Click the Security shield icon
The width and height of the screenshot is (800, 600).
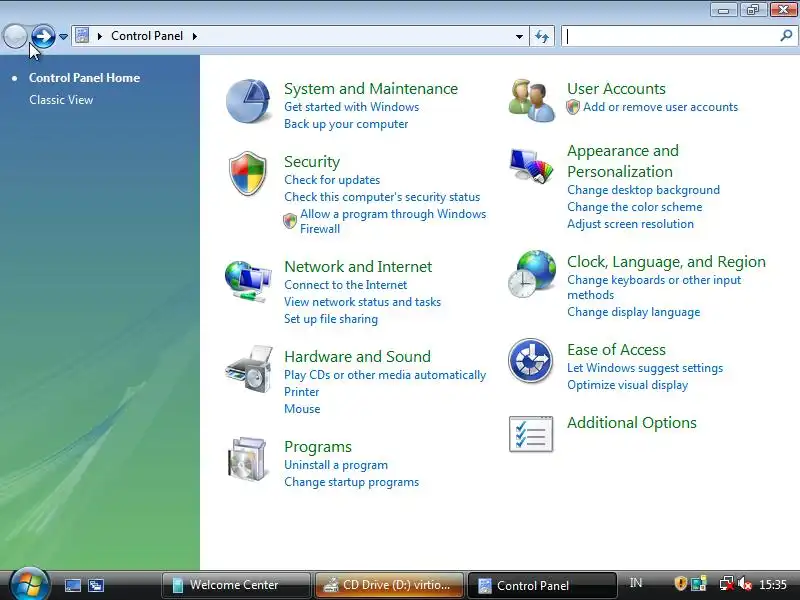(247, 173)
